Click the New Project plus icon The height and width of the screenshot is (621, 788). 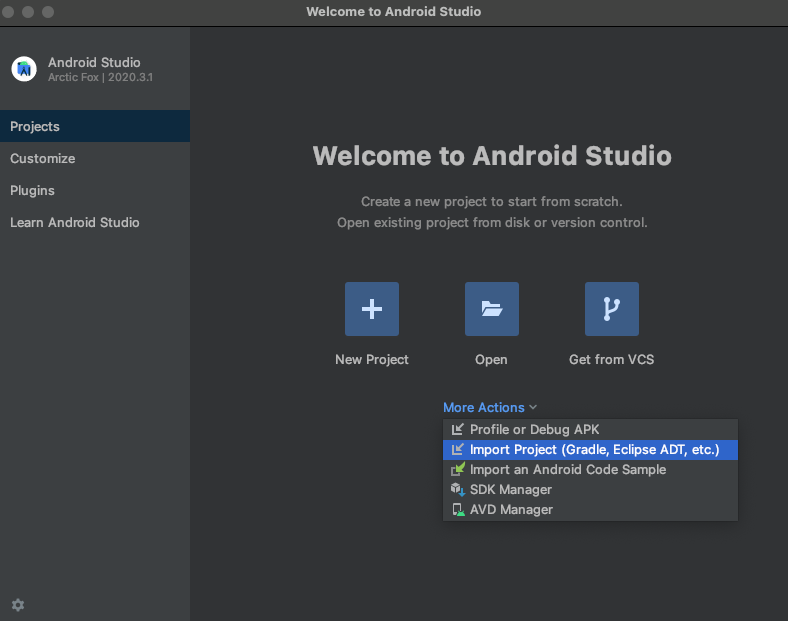pyautogui.click(x=371, y=309)
